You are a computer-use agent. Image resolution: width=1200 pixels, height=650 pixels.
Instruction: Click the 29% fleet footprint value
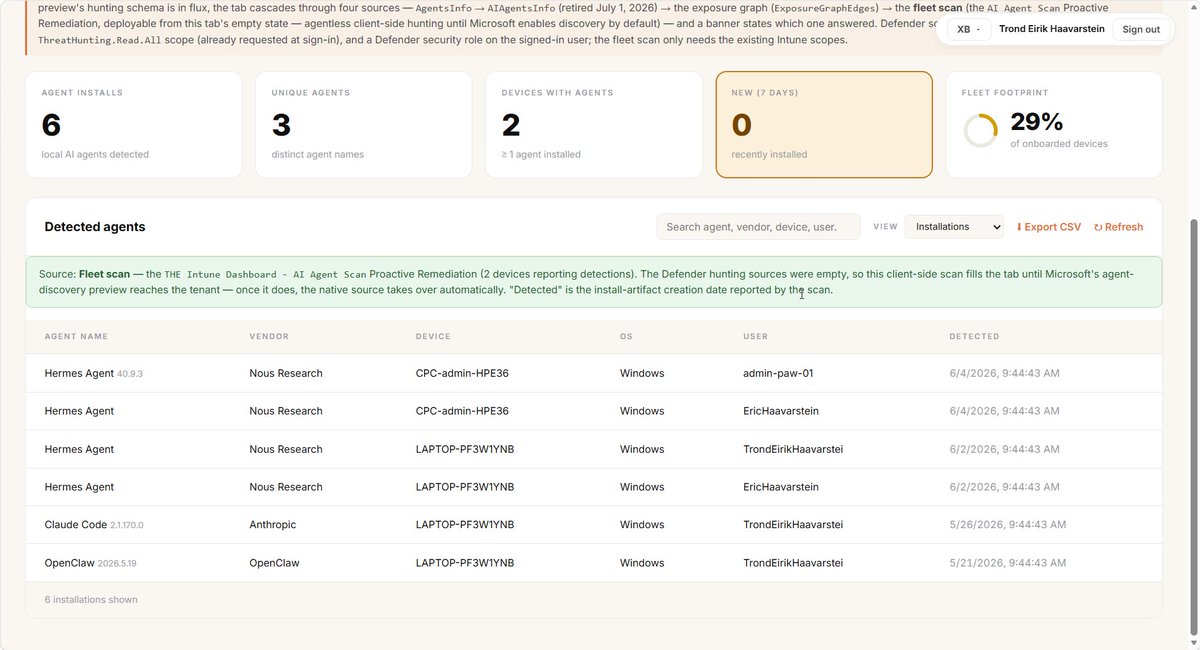point(1036,122)
